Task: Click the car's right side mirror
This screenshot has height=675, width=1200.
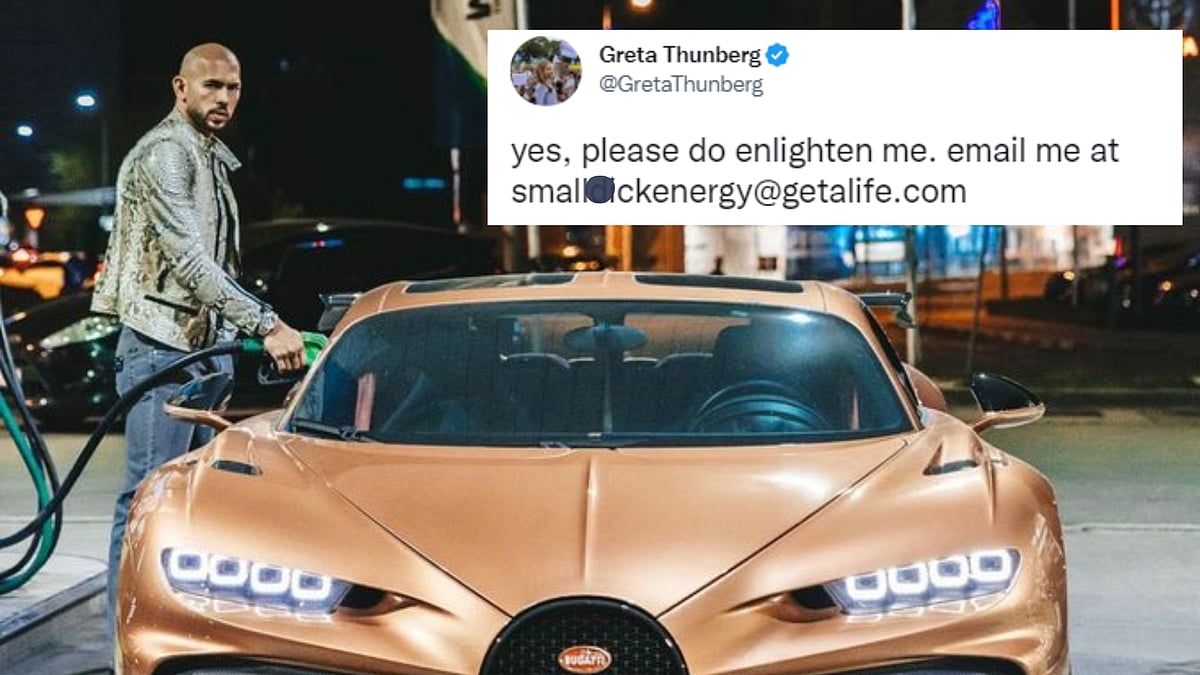Action: 1005,401
